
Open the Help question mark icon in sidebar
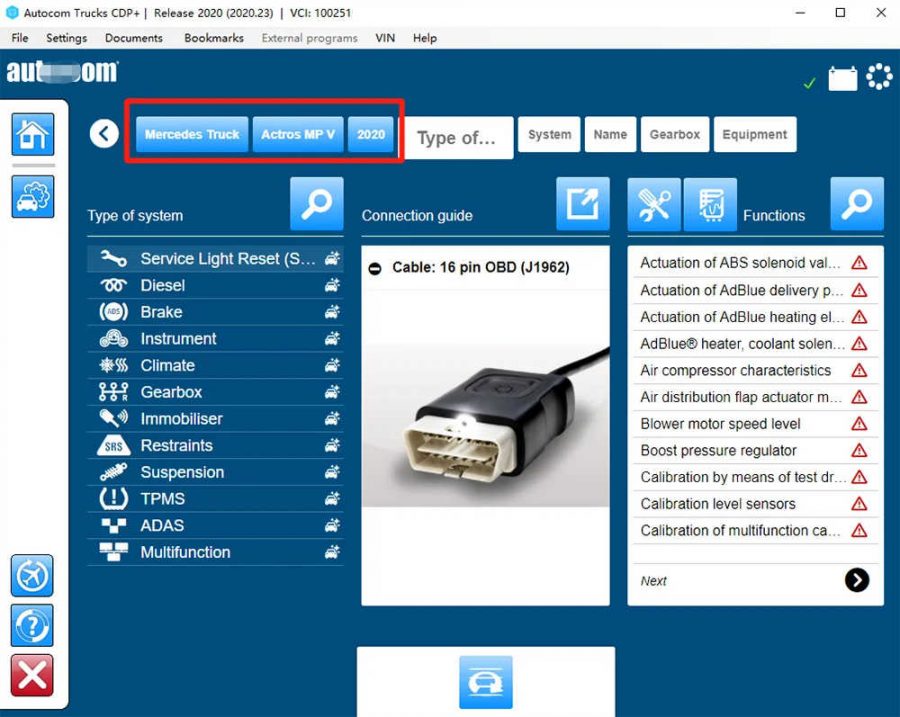(x=31, y=626)
